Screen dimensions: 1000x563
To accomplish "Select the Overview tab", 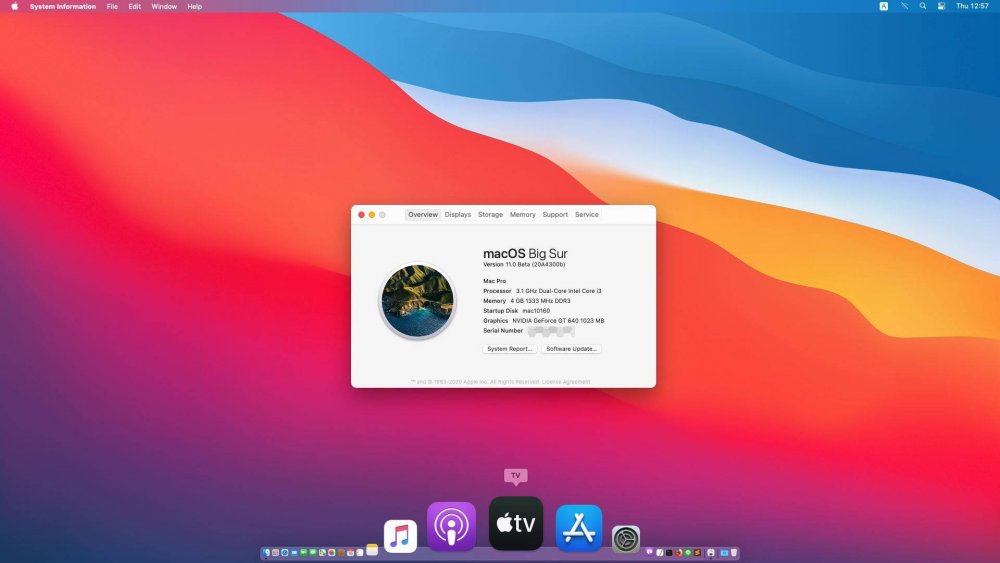I will pyautogui.click(x=423, y=215).
